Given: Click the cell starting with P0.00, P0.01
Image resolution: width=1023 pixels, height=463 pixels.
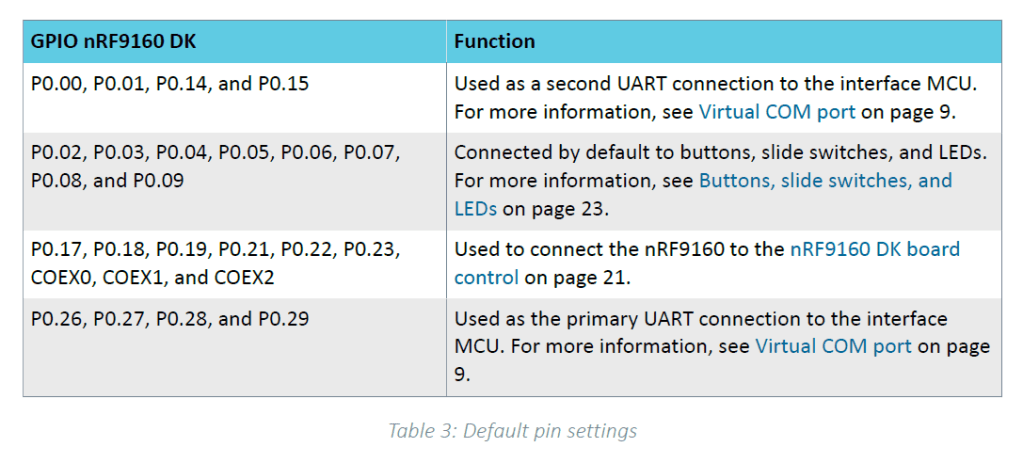Looking at the screenshot, I should [170, 84].
